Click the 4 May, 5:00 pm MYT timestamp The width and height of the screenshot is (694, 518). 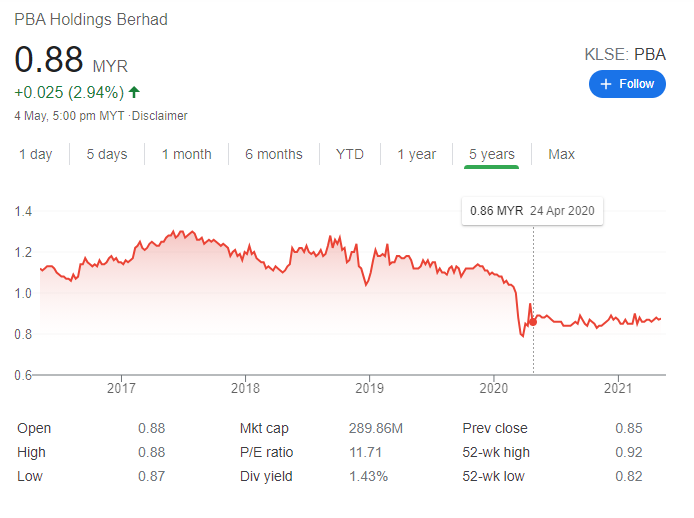(x=69, y=116)
